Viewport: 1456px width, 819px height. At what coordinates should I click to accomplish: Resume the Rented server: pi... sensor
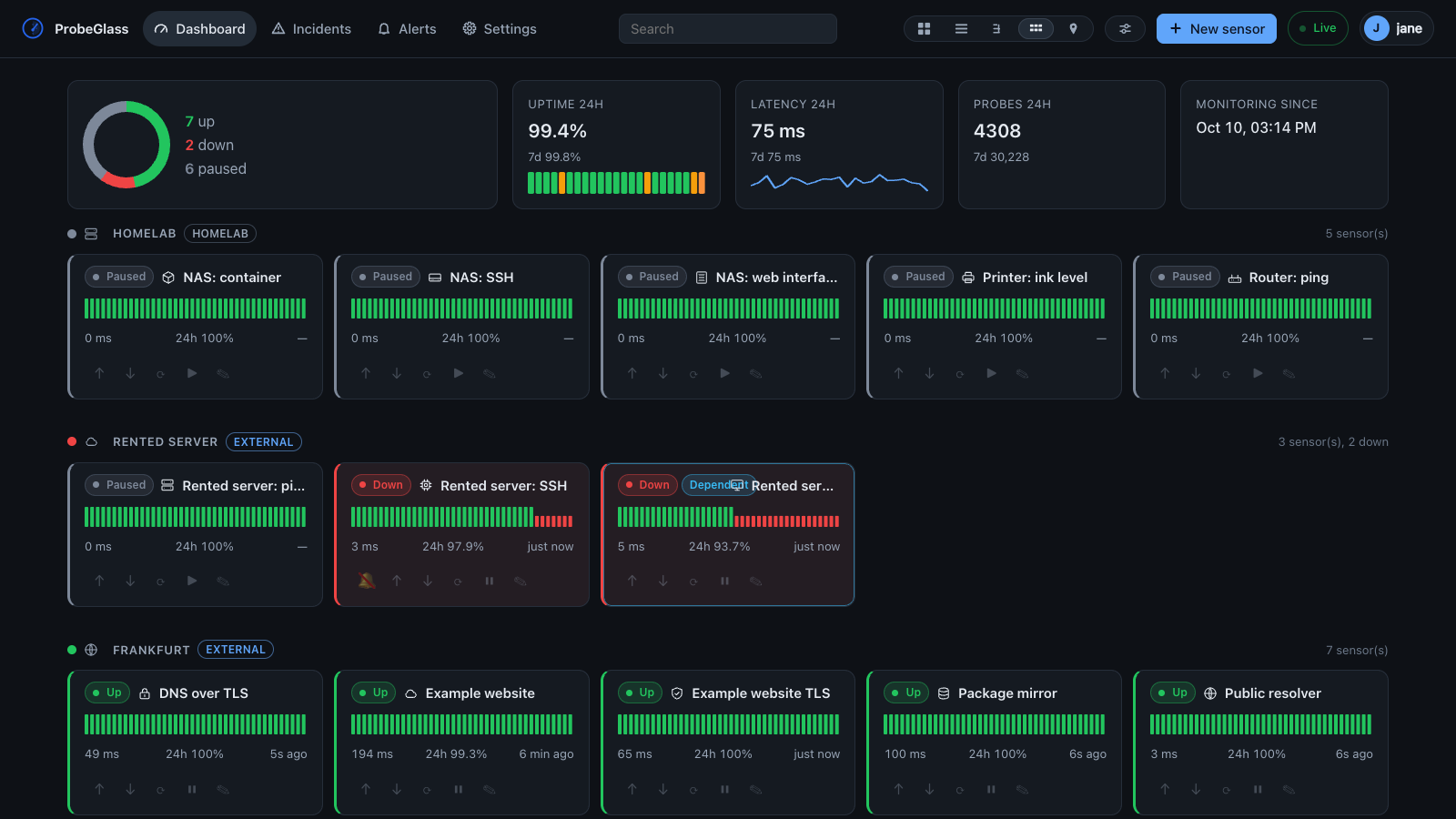point(192,581)
